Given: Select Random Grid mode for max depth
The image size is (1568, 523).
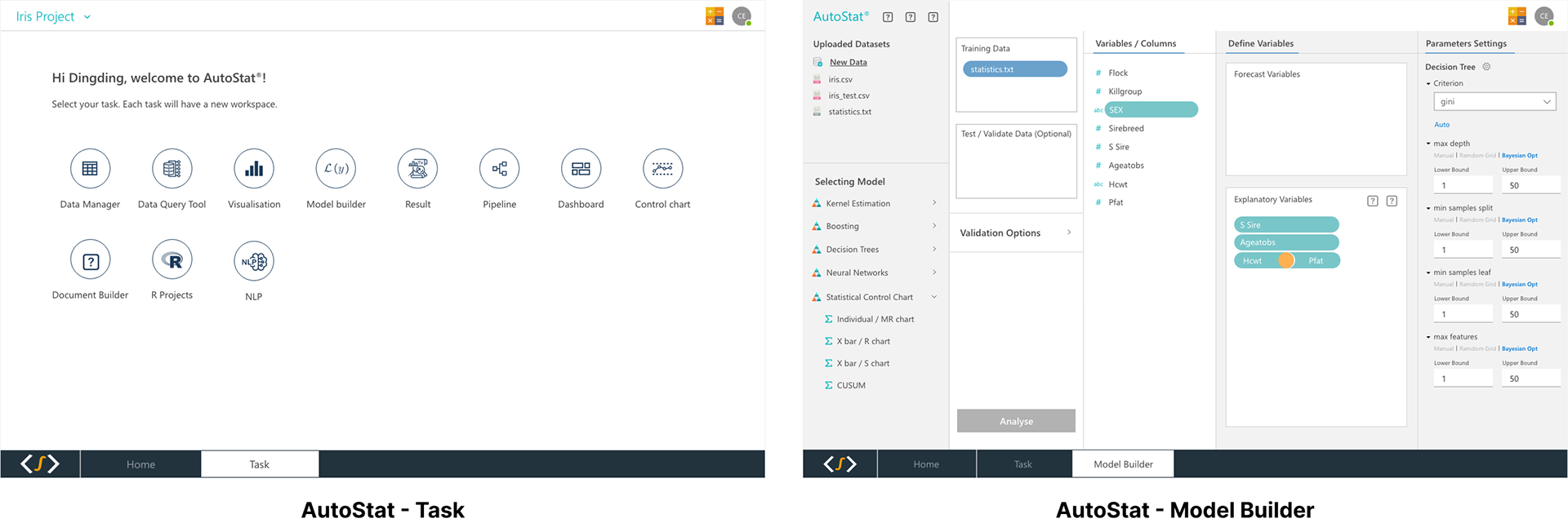Looking at the screenshot, I should (x=1477, y=155).
